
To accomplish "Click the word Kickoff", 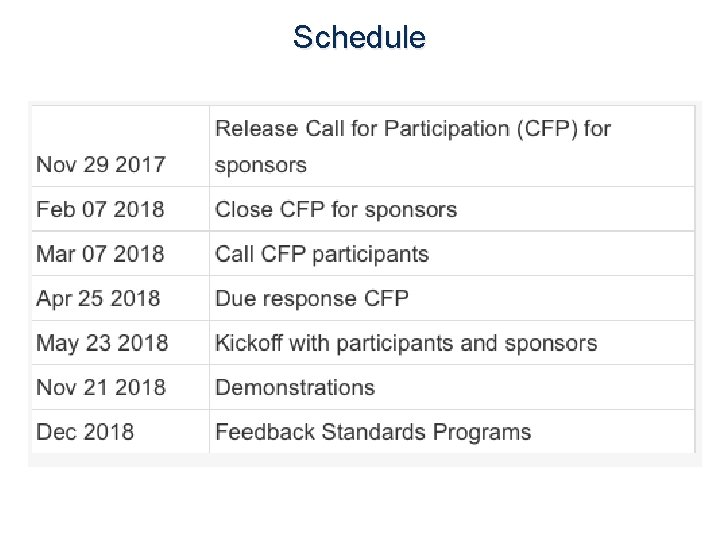I will coord(248,343).
